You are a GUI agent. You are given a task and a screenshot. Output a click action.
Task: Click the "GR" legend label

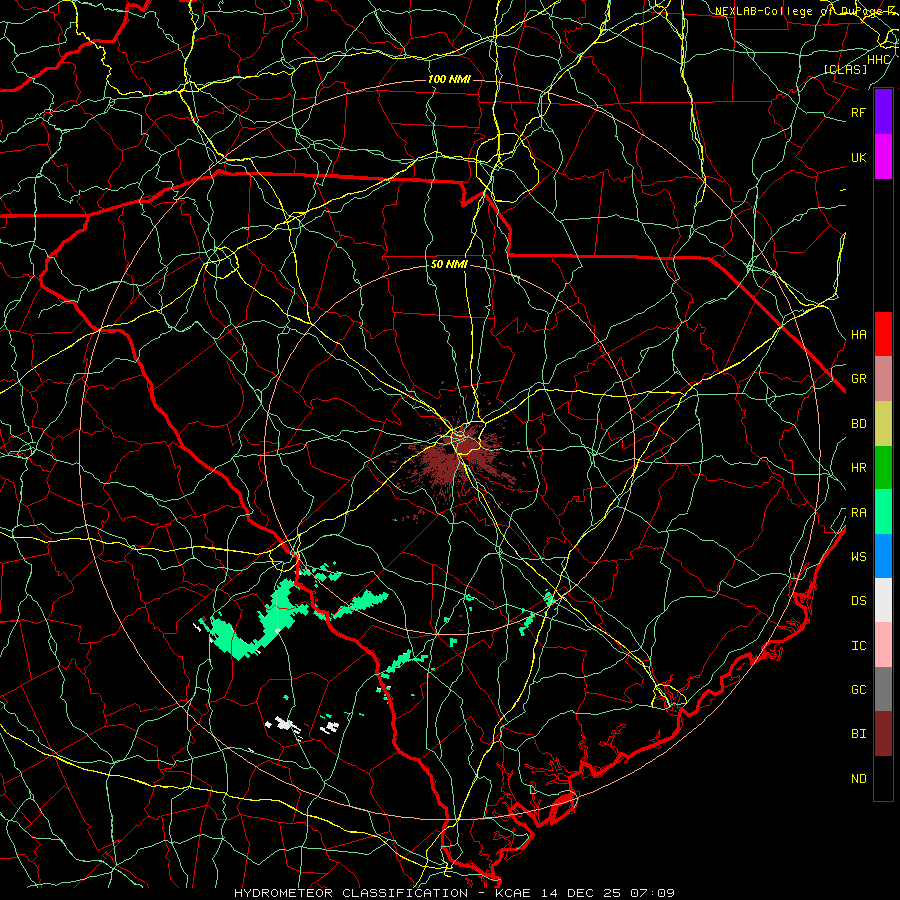point(858,379)
